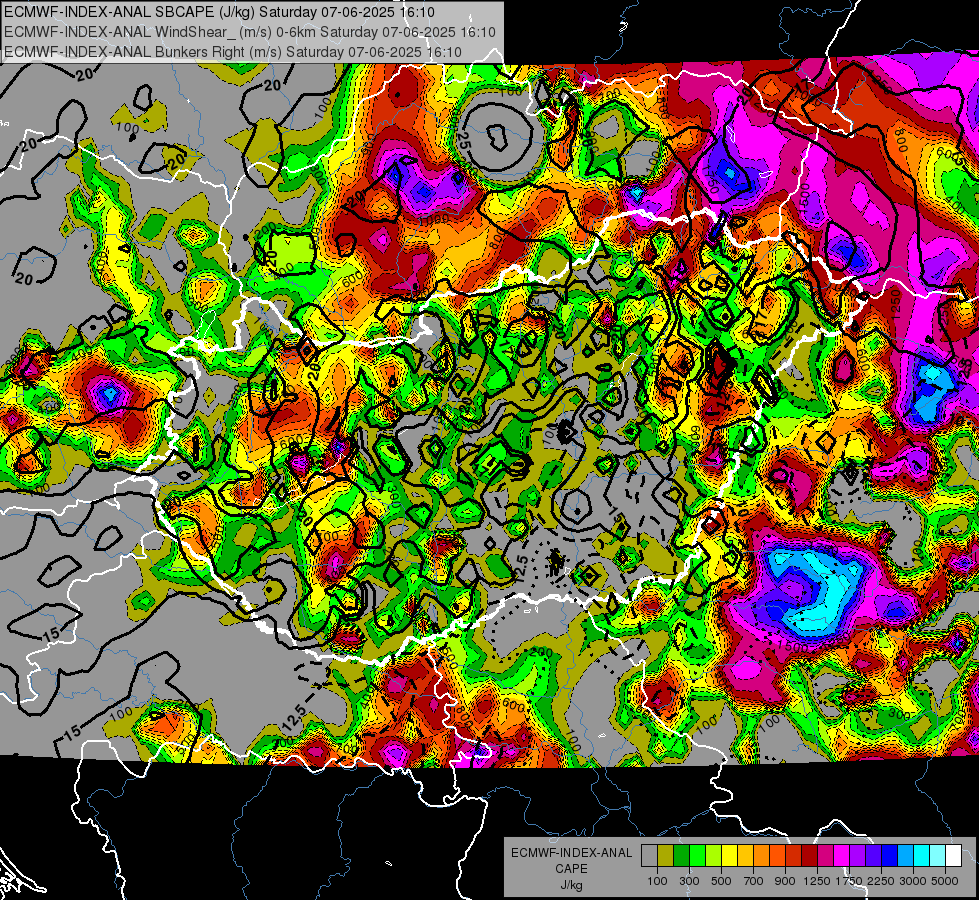Image resolution: width=979 pixels, height=900 pixels.
Task: Click the 1750 legend scale value
Action: [x=849, y=881]
